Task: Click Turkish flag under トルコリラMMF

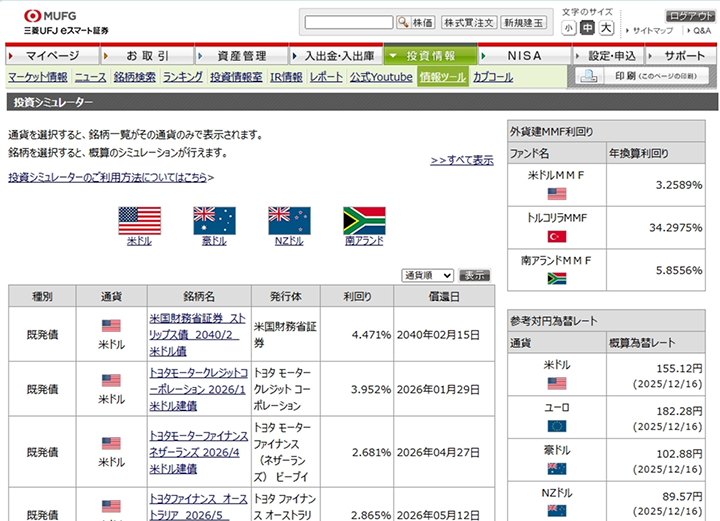Action: [556, 237]
